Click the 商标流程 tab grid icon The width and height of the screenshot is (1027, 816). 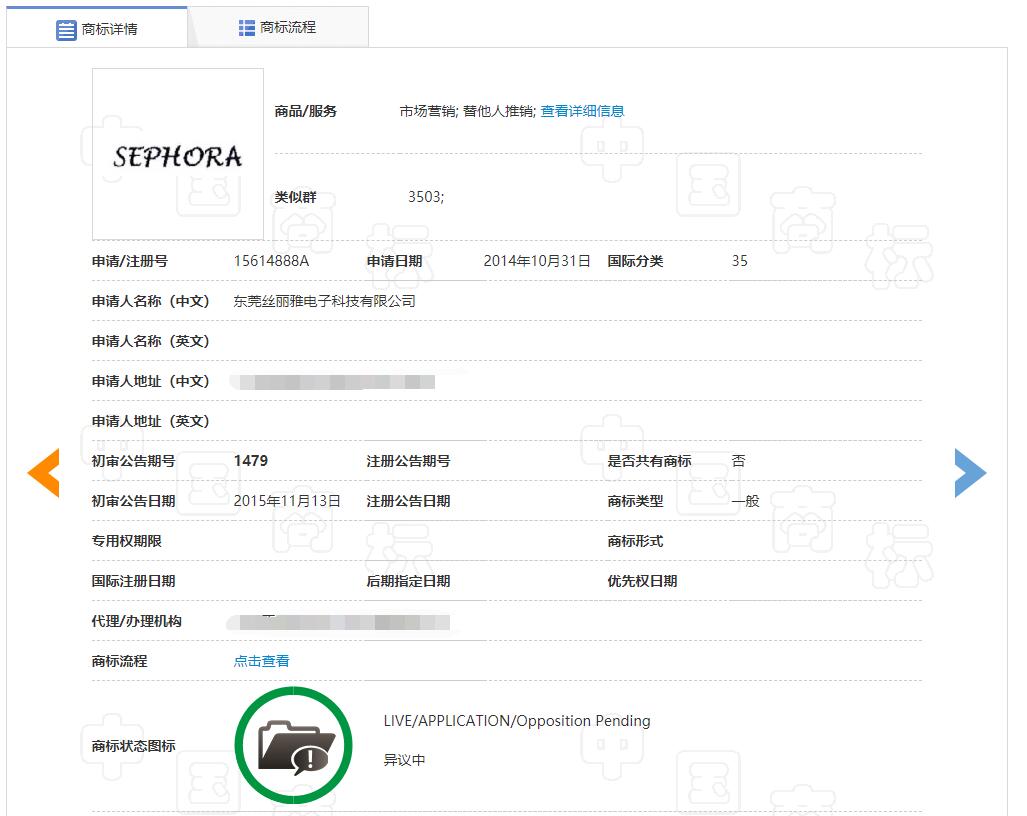pyautogui.click(x=246, y=28)
